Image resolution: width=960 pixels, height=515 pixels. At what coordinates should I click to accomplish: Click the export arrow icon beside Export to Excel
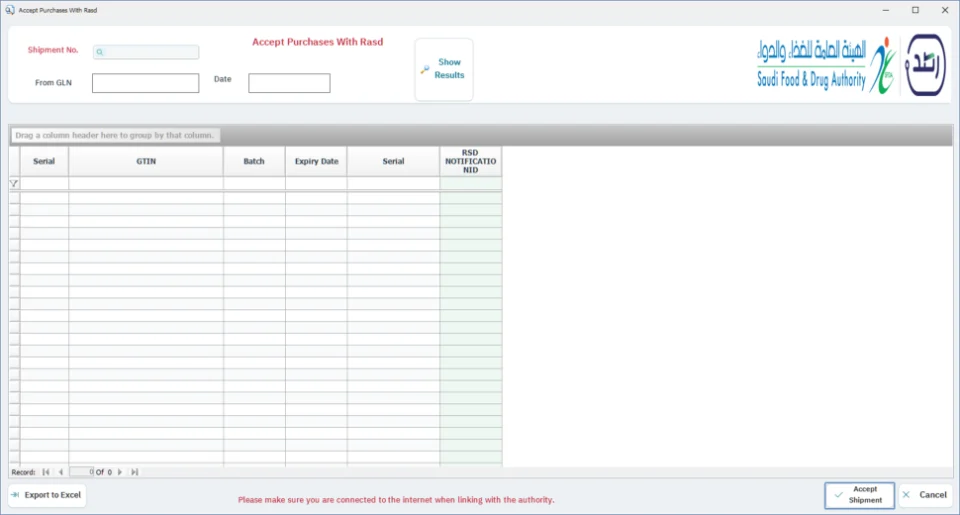15,495
